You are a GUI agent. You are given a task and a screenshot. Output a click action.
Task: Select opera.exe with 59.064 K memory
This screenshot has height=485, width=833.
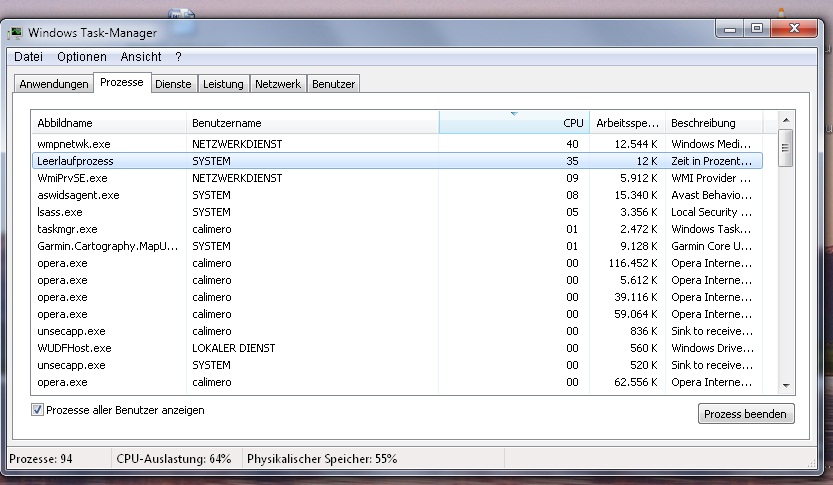click(x=397, y=314)
